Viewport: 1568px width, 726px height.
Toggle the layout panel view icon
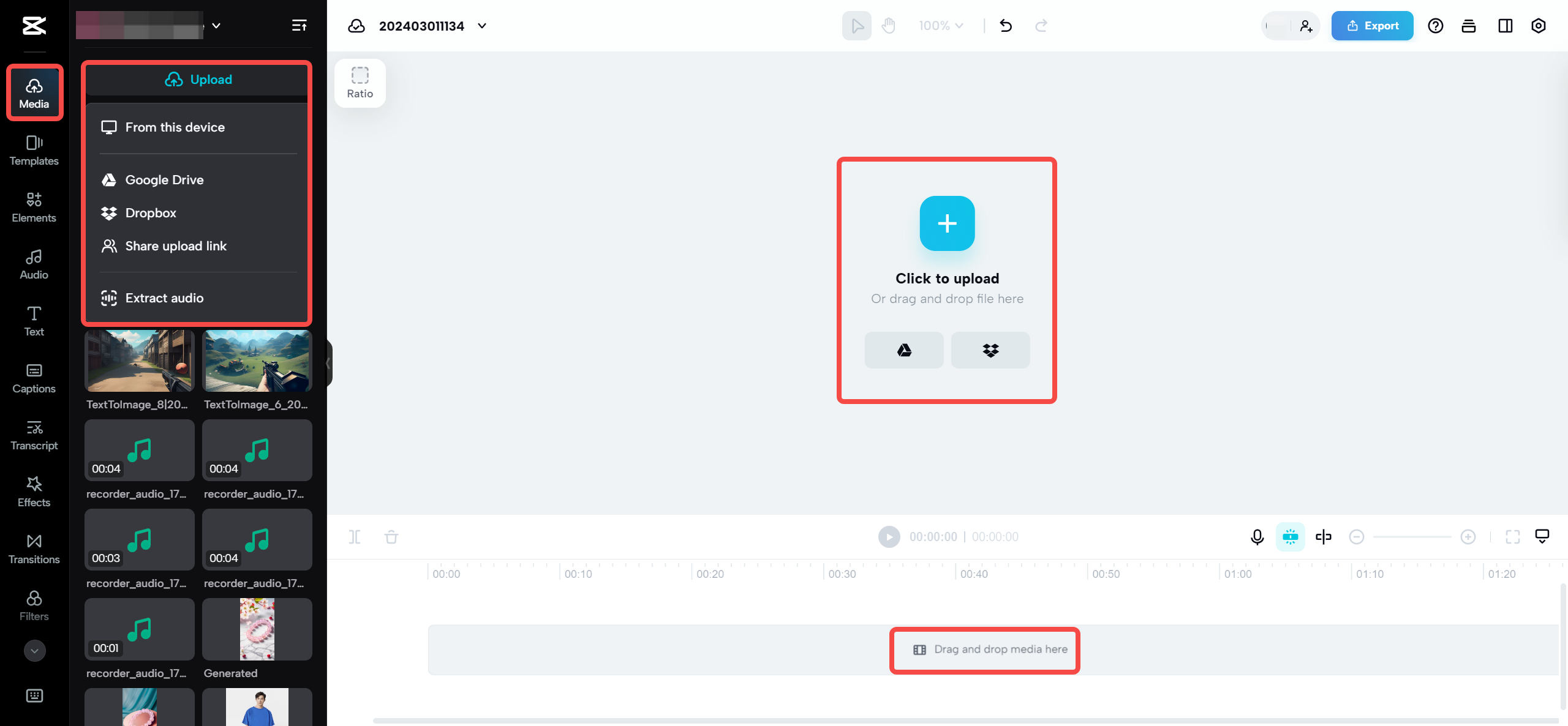(x=1505, y=26)
